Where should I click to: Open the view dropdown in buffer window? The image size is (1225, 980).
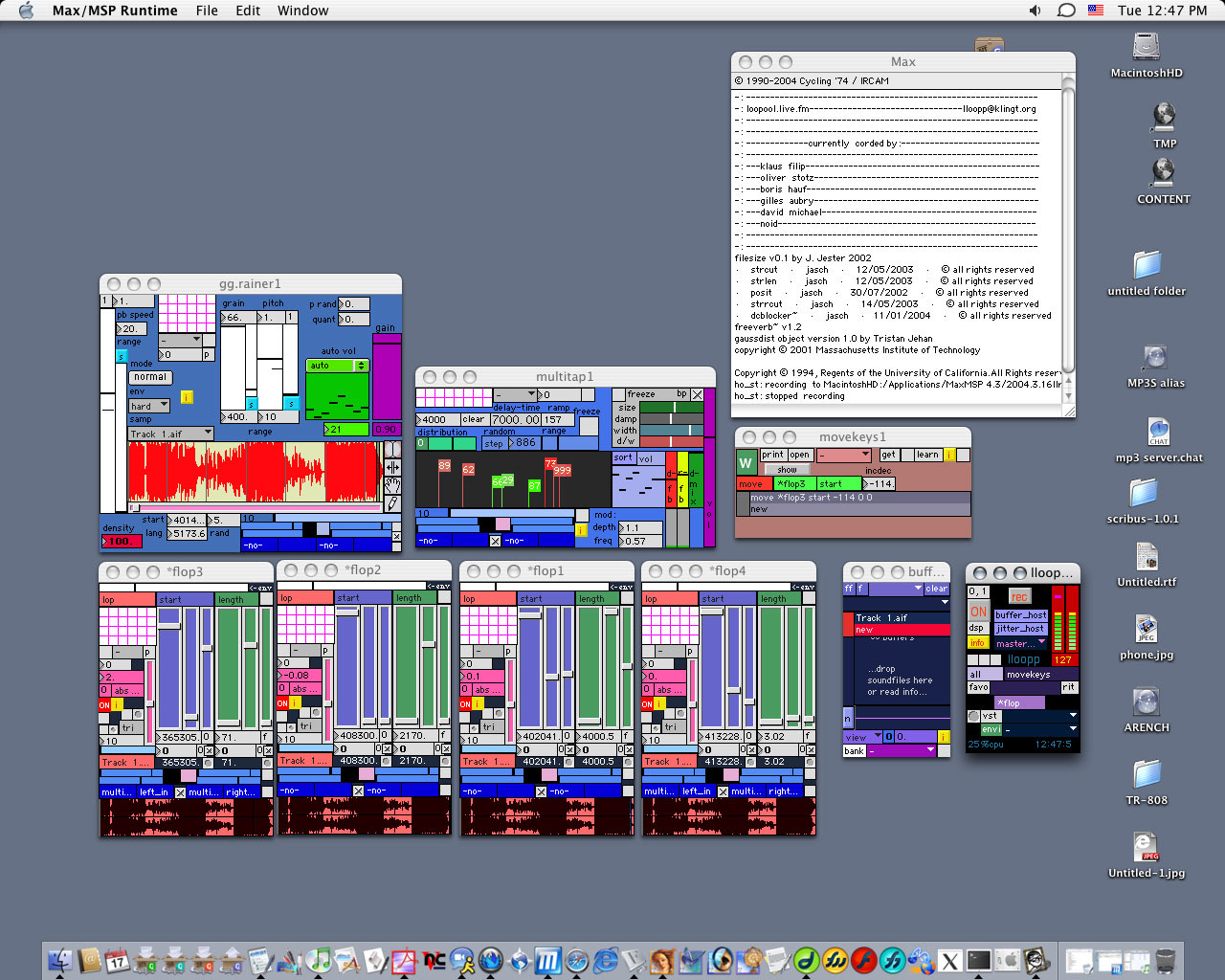[861, 737]
